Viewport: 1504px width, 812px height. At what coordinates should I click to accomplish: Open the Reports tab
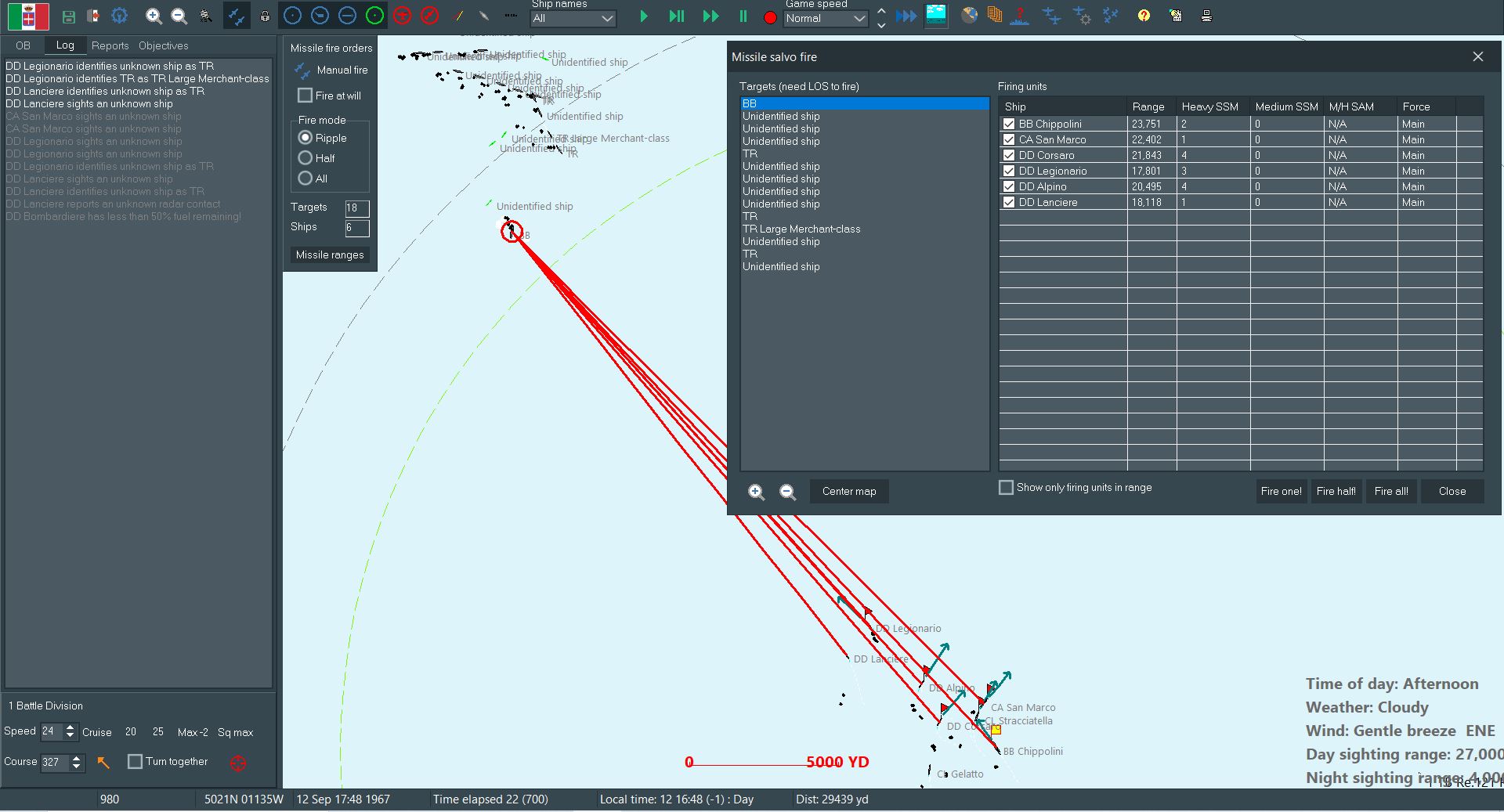pos(110,45)
